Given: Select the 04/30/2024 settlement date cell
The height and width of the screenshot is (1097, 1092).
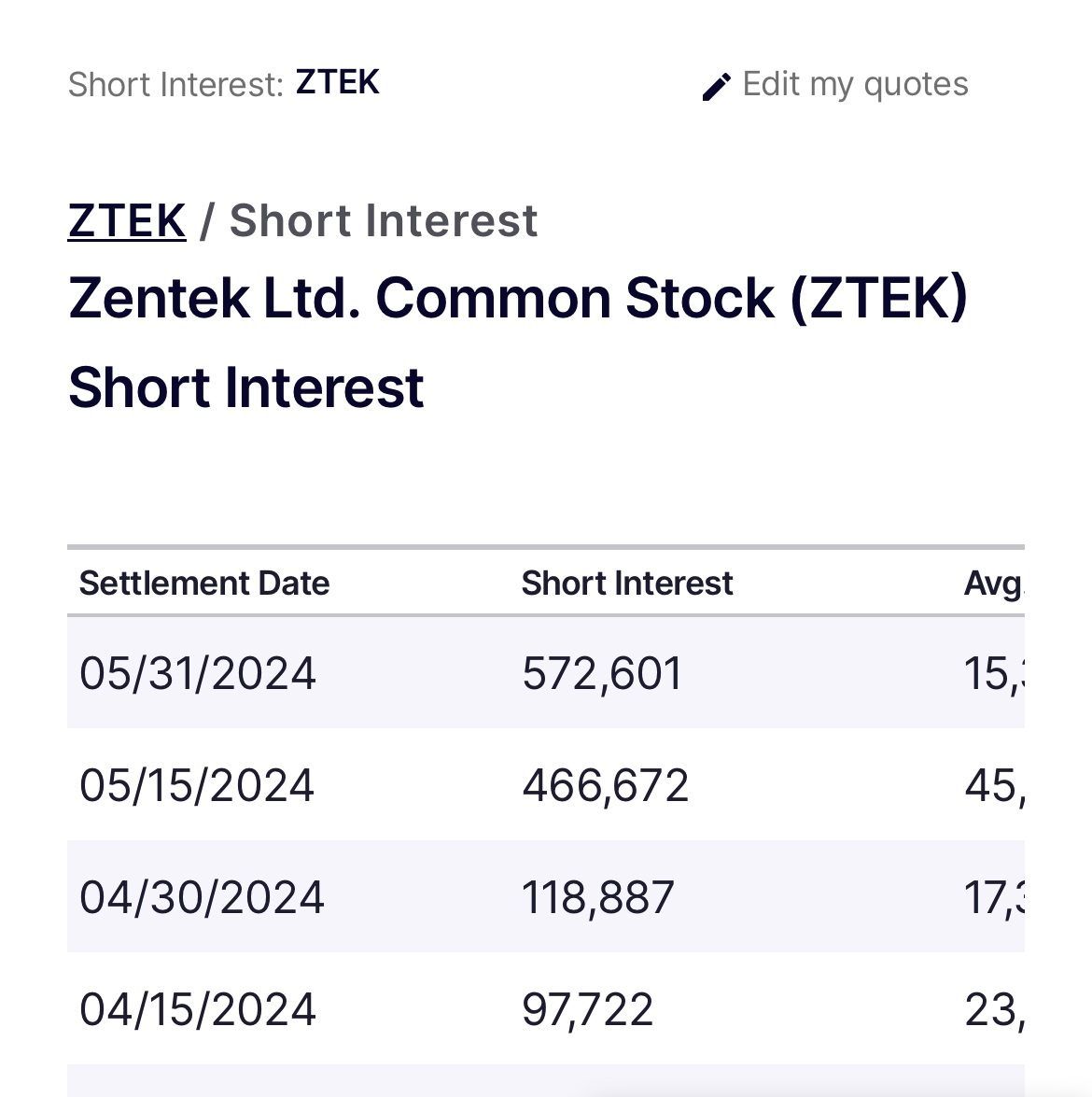Looking at the screenshot, I should pyautogui.click(x=202, y=897).
